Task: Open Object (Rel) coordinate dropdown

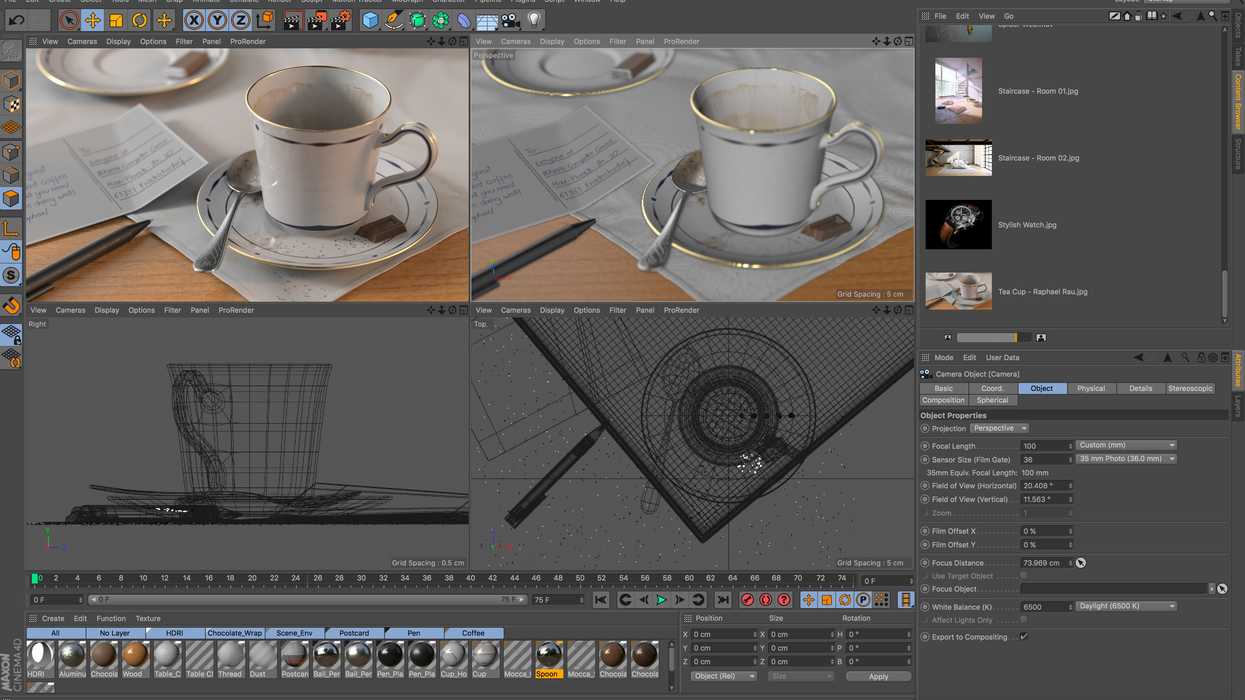Action: 722,676
